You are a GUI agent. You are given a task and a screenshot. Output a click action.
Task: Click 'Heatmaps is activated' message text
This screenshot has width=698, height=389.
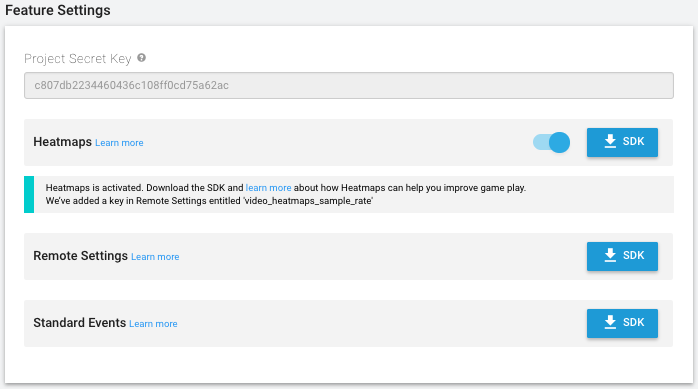[x=94, y=188]
